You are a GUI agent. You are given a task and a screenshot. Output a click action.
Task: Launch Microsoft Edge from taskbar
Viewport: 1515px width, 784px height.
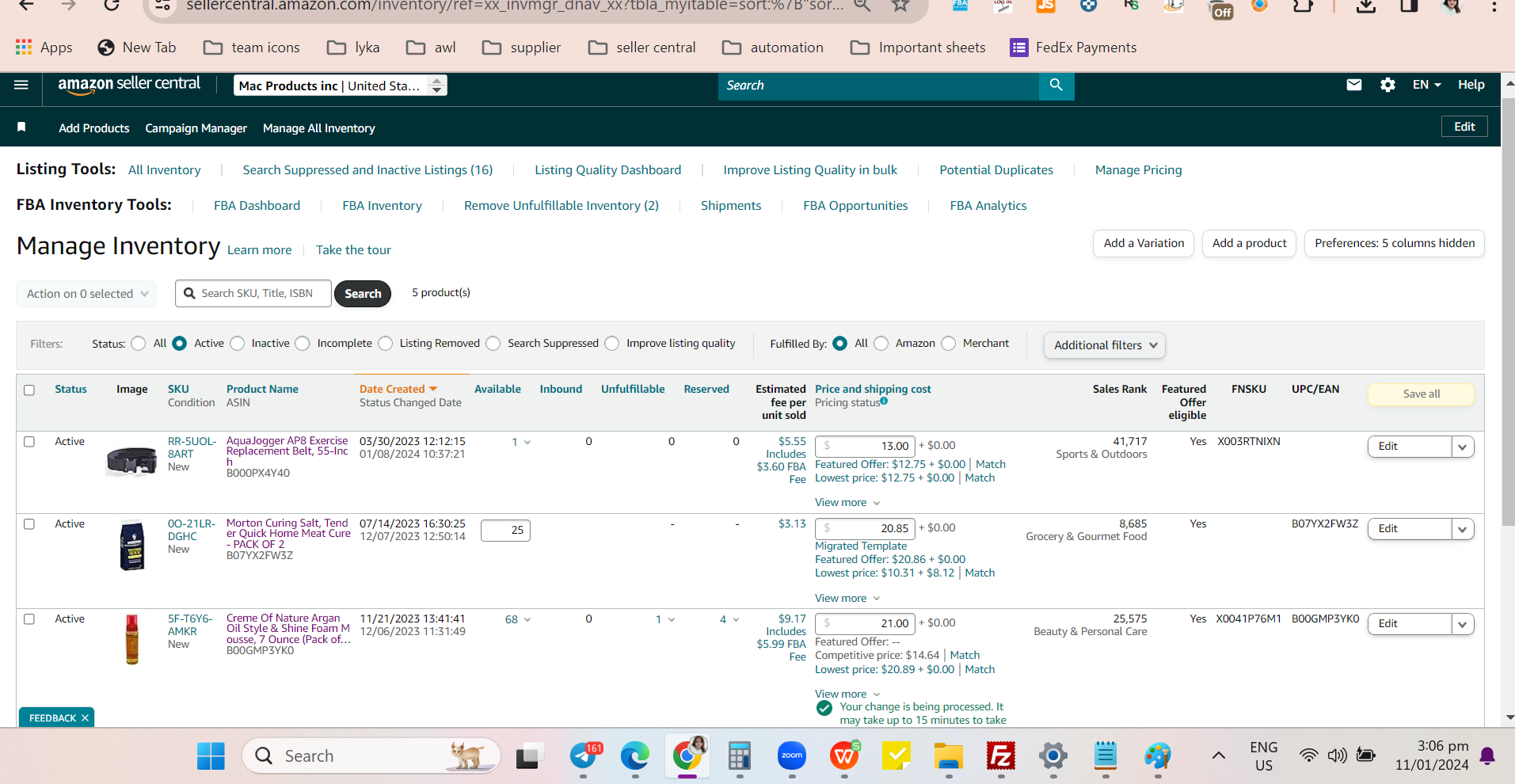pyautogui.click(x=634, y=756)
